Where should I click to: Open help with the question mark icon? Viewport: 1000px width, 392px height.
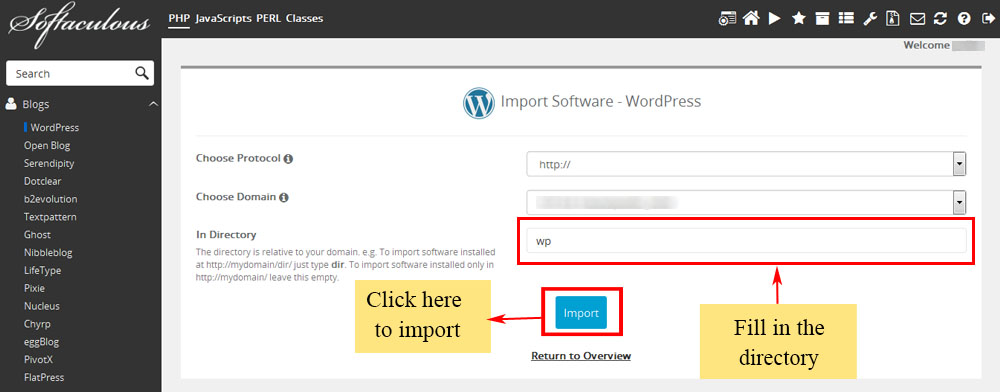(x=964, y=18)
